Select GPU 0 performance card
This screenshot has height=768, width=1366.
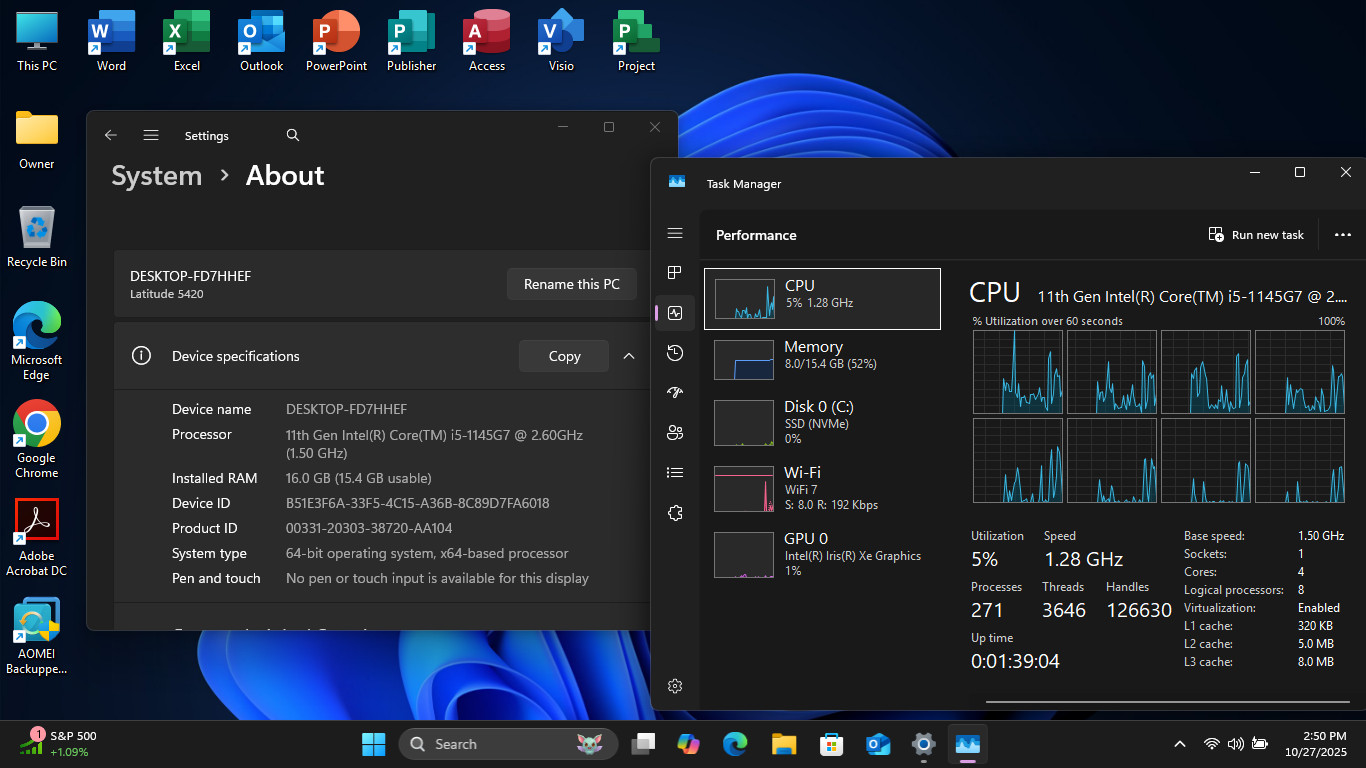tap(822, 554)
